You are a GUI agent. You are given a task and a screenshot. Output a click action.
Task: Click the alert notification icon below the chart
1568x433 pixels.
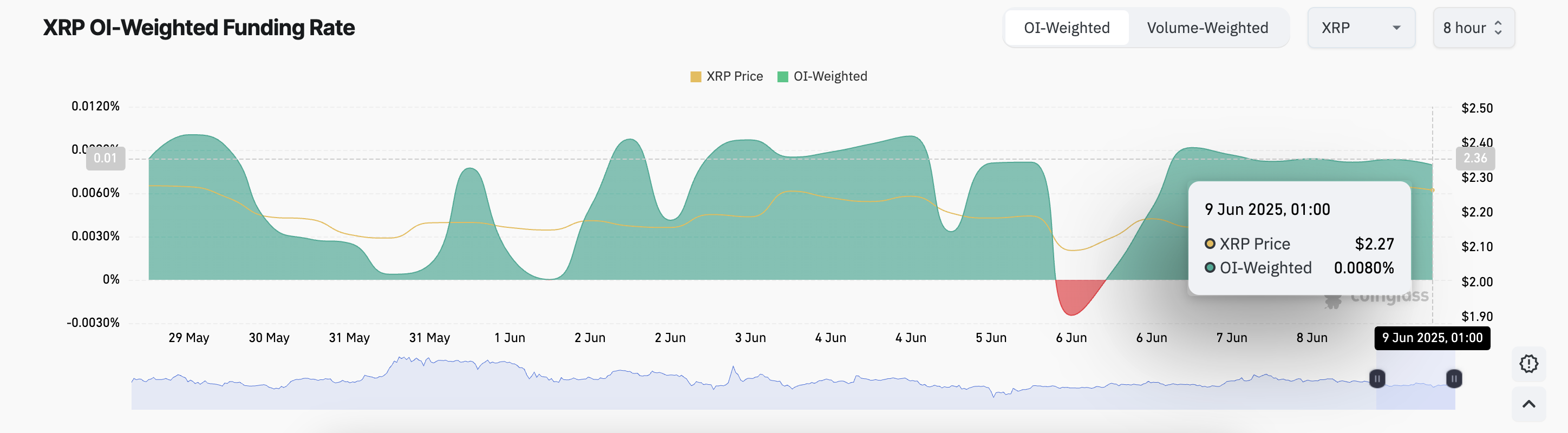[x=1528, y=364]
